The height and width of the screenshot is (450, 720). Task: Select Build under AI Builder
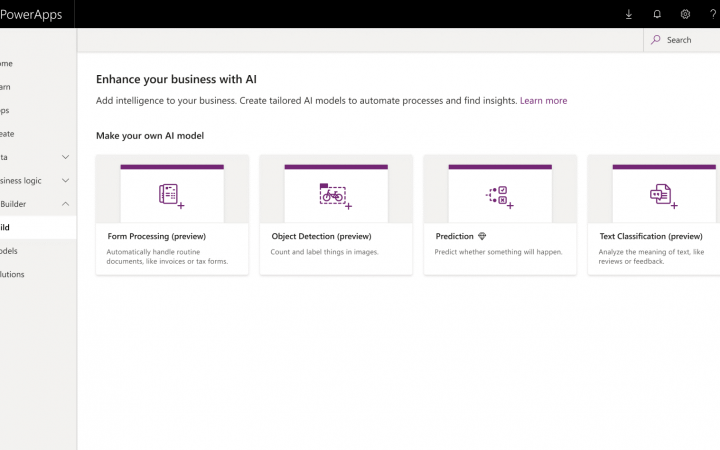pos(37,227)
